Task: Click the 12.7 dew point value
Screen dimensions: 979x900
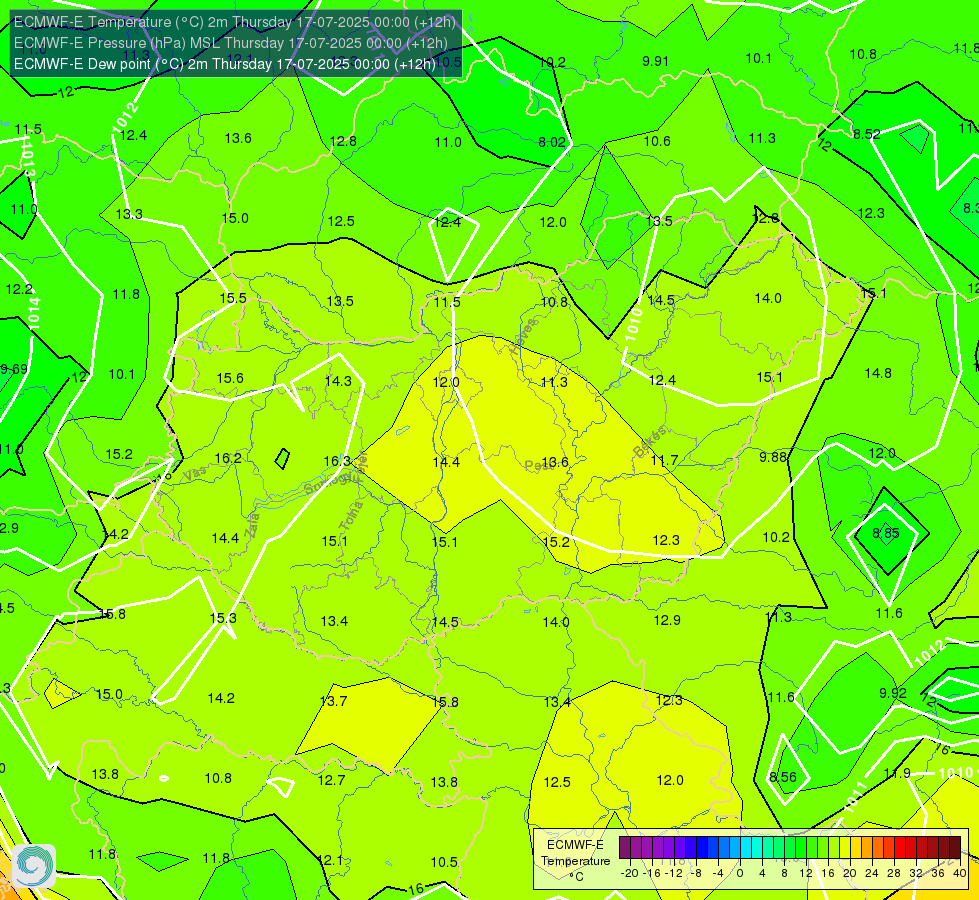Action: pos(332,779)
